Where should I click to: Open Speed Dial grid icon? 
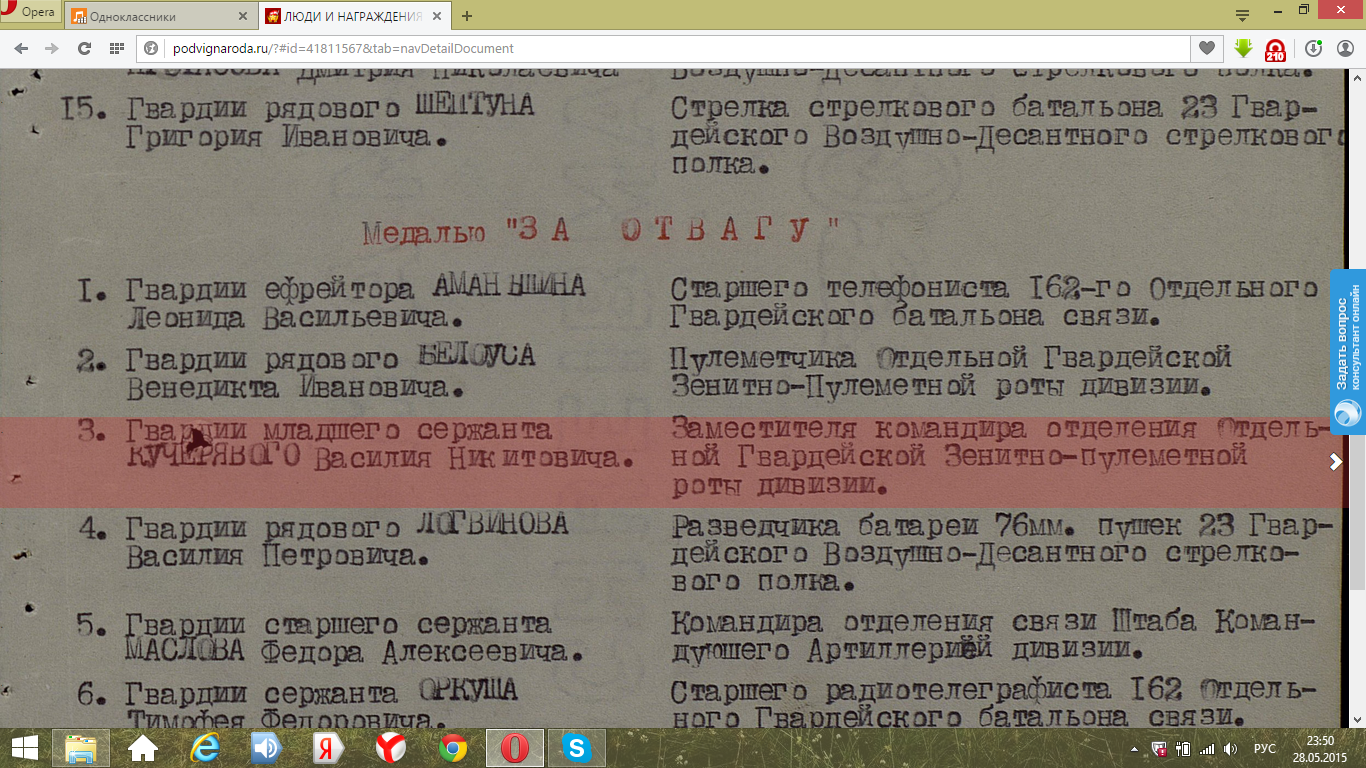point(116,48)
